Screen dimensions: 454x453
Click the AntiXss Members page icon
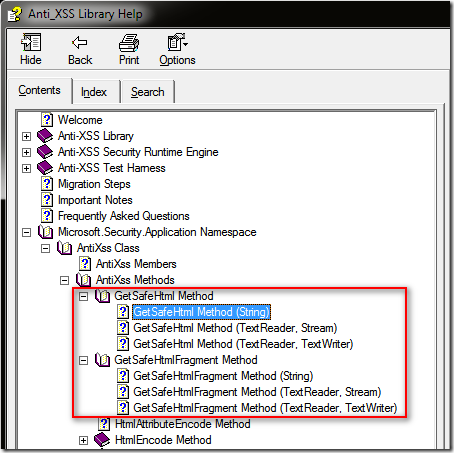85,264
